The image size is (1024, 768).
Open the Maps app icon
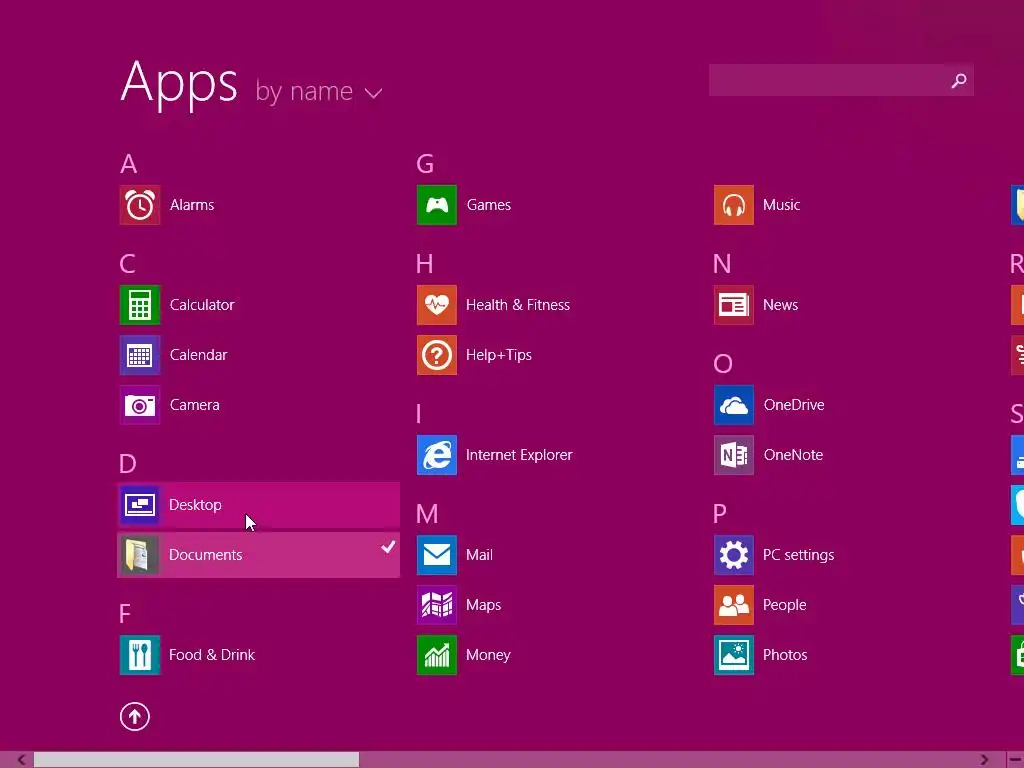click(437, 605)
